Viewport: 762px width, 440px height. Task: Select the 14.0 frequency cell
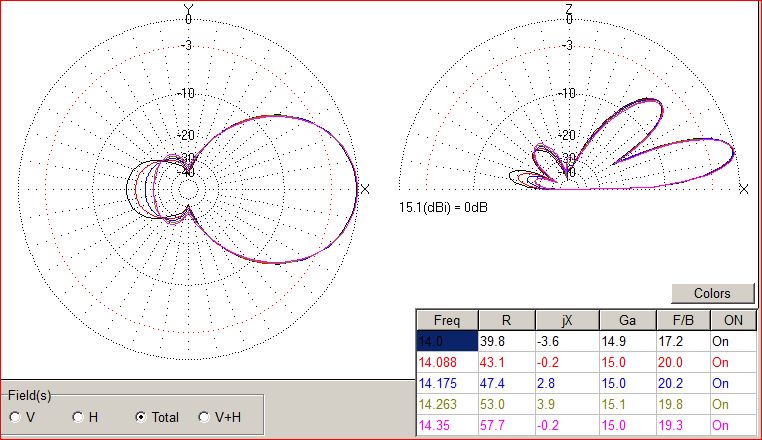tap(445, 340)
